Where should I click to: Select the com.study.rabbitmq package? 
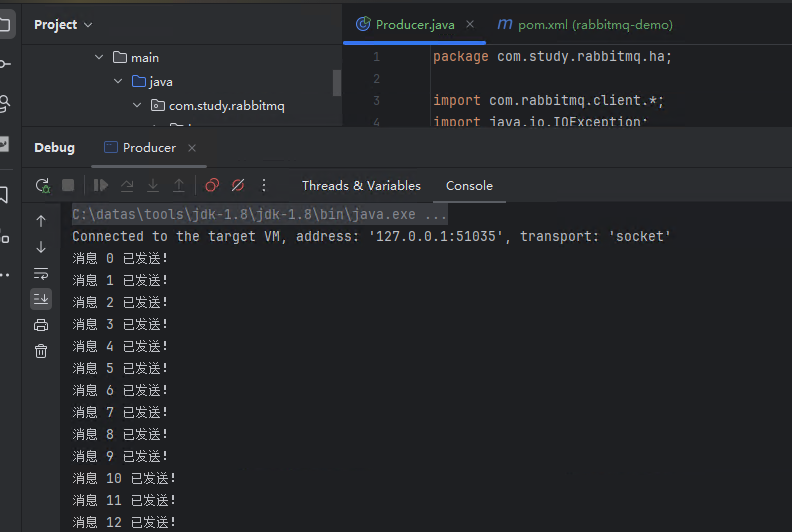coord(218,105)
